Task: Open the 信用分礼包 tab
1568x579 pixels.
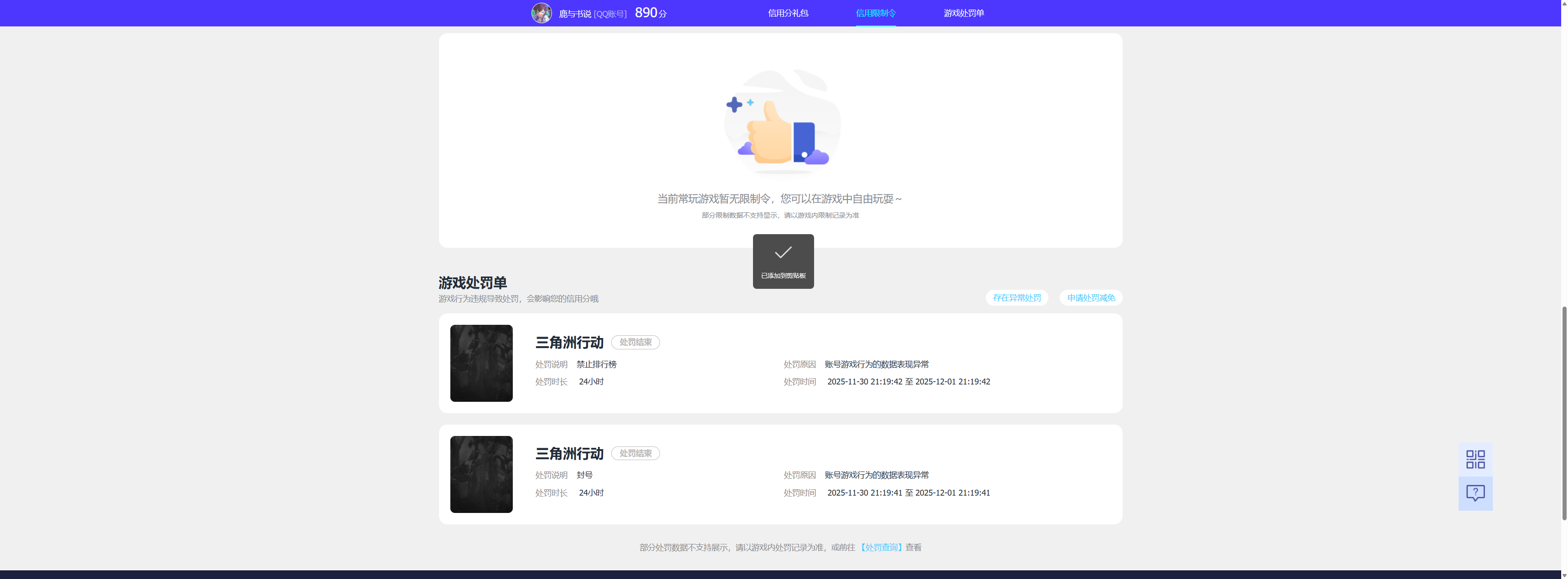Action: 788,13
